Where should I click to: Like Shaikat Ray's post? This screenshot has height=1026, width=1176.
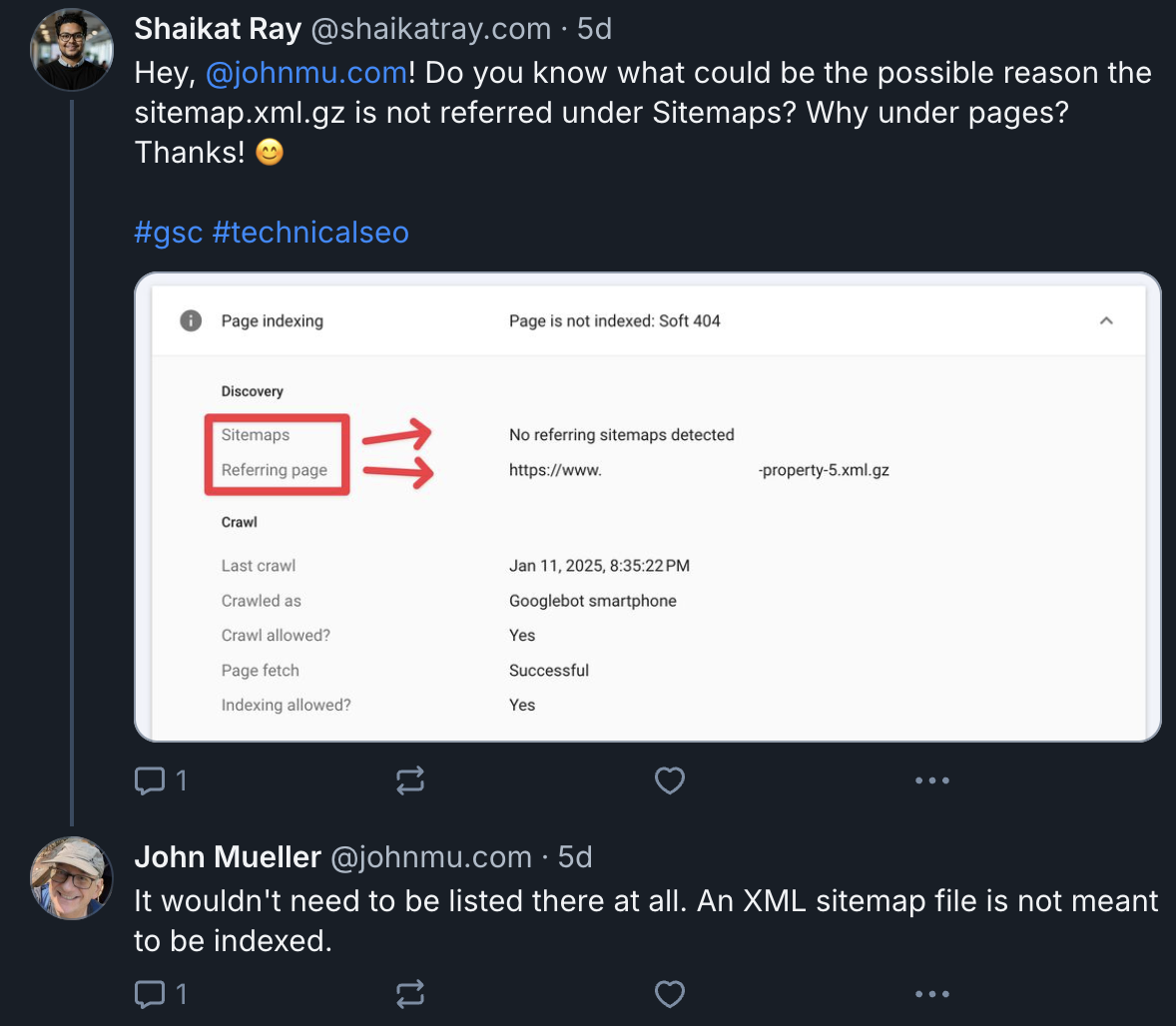[669, 780]
